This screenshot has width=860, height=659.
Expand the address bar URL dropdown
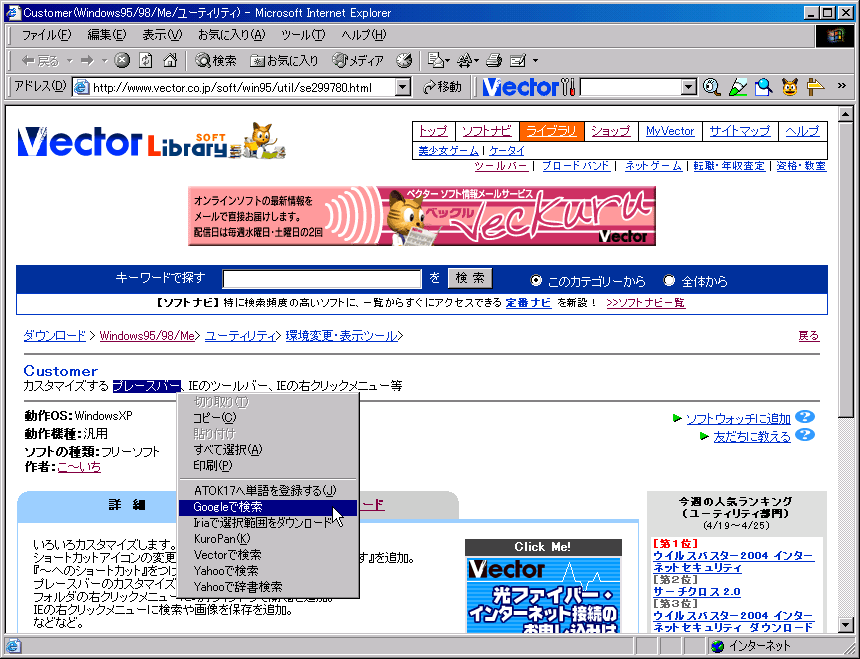403,87
